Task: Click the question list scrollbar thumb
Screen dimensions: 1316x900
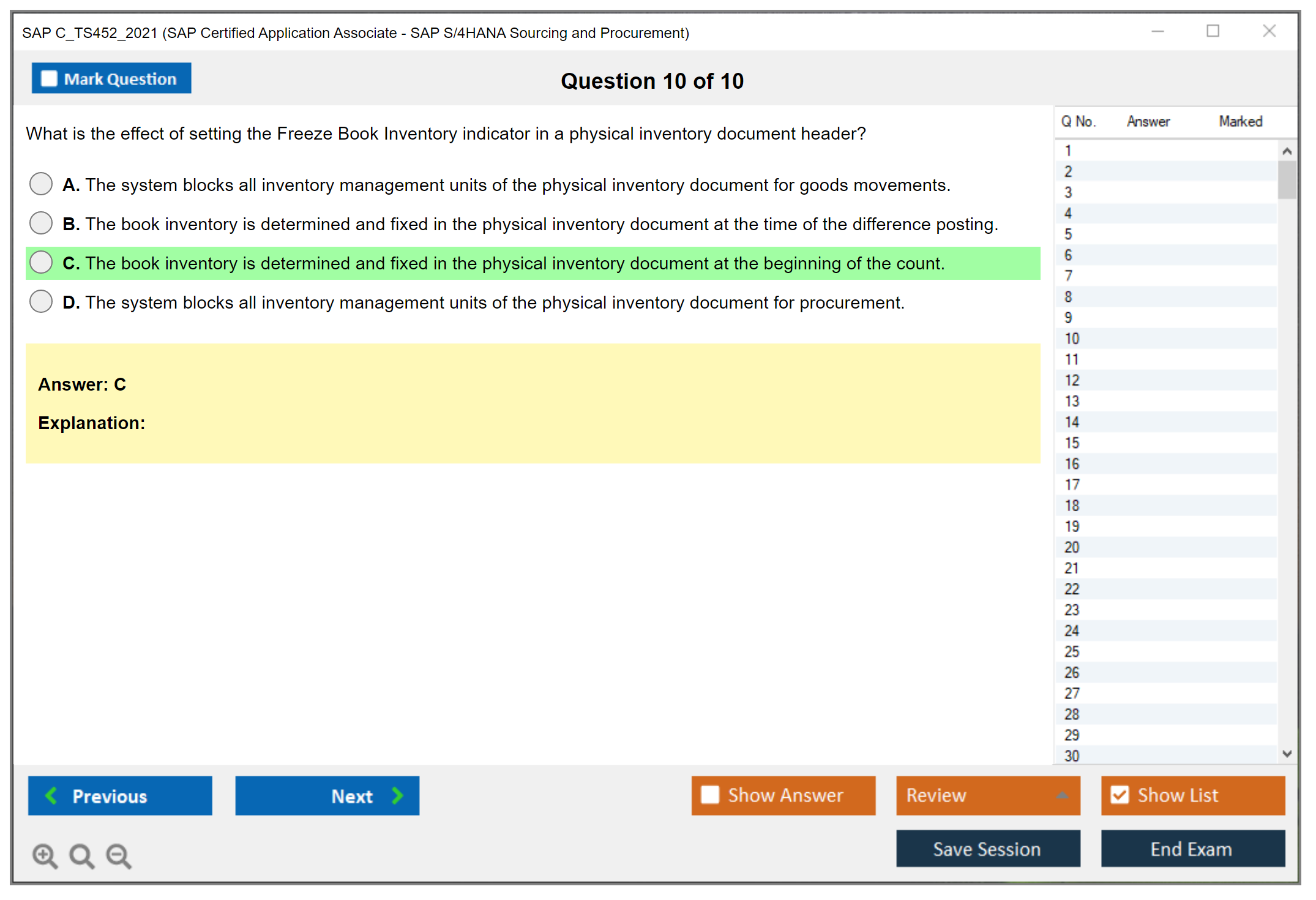Action: point(1287,179)
